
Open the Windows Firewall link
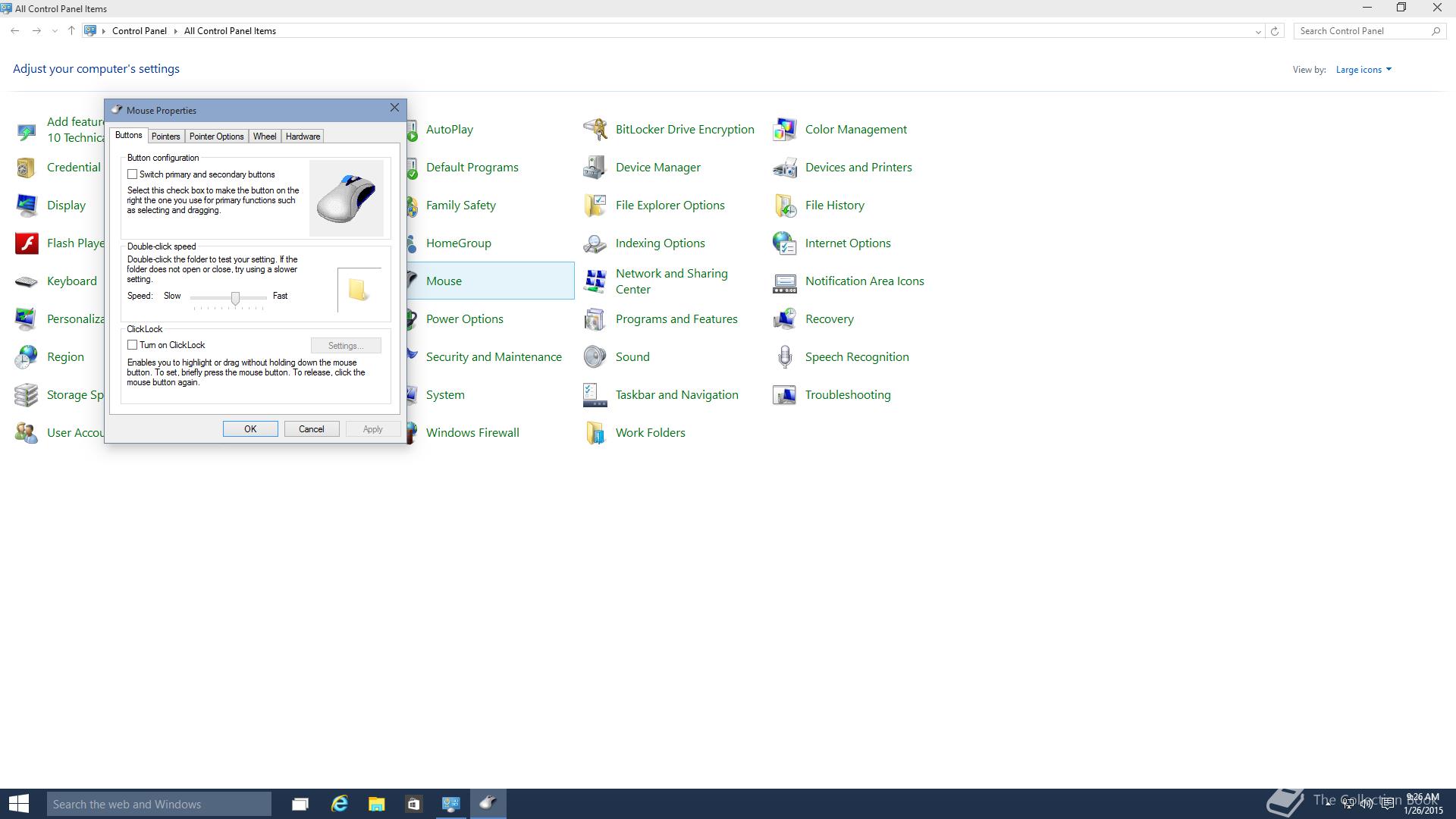[x=472, y=433]
